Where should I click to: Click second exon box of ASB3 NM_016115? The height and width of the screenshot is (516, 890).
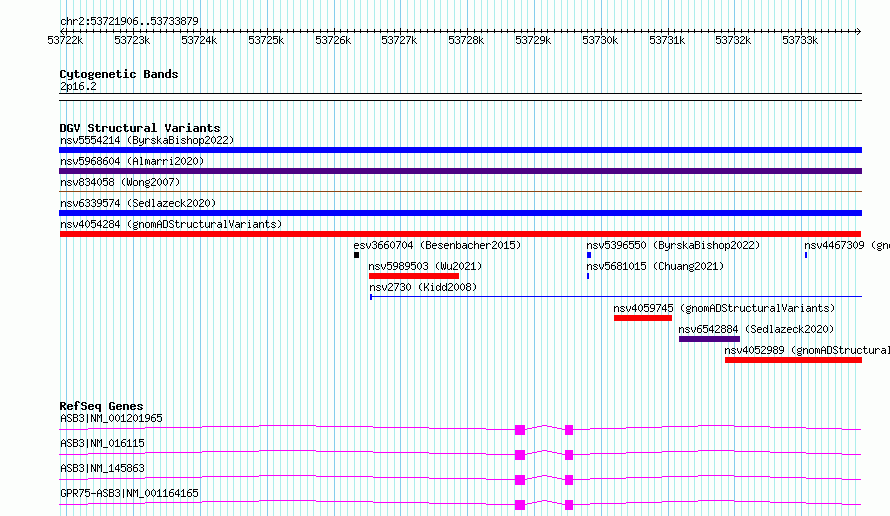pos(569,455)
